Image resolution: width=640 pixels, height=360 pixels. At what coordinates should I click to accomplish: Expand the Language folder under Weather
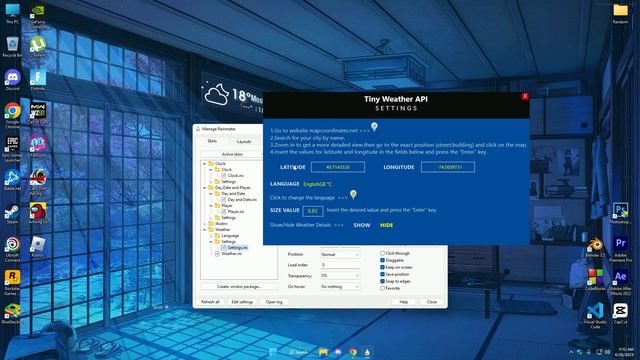coord(211,236)
